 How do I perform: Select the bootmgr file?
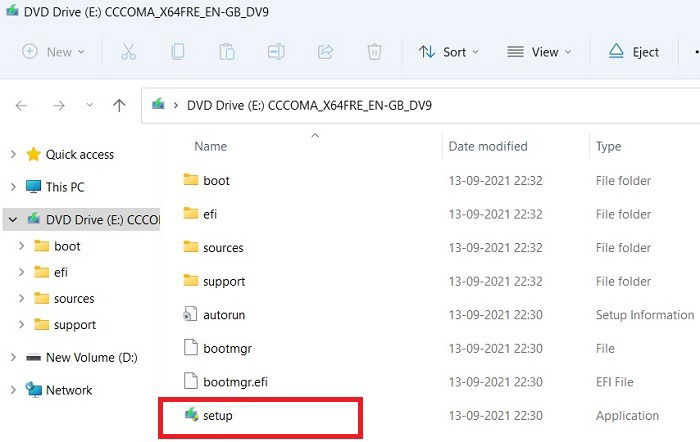click(217, 348)
